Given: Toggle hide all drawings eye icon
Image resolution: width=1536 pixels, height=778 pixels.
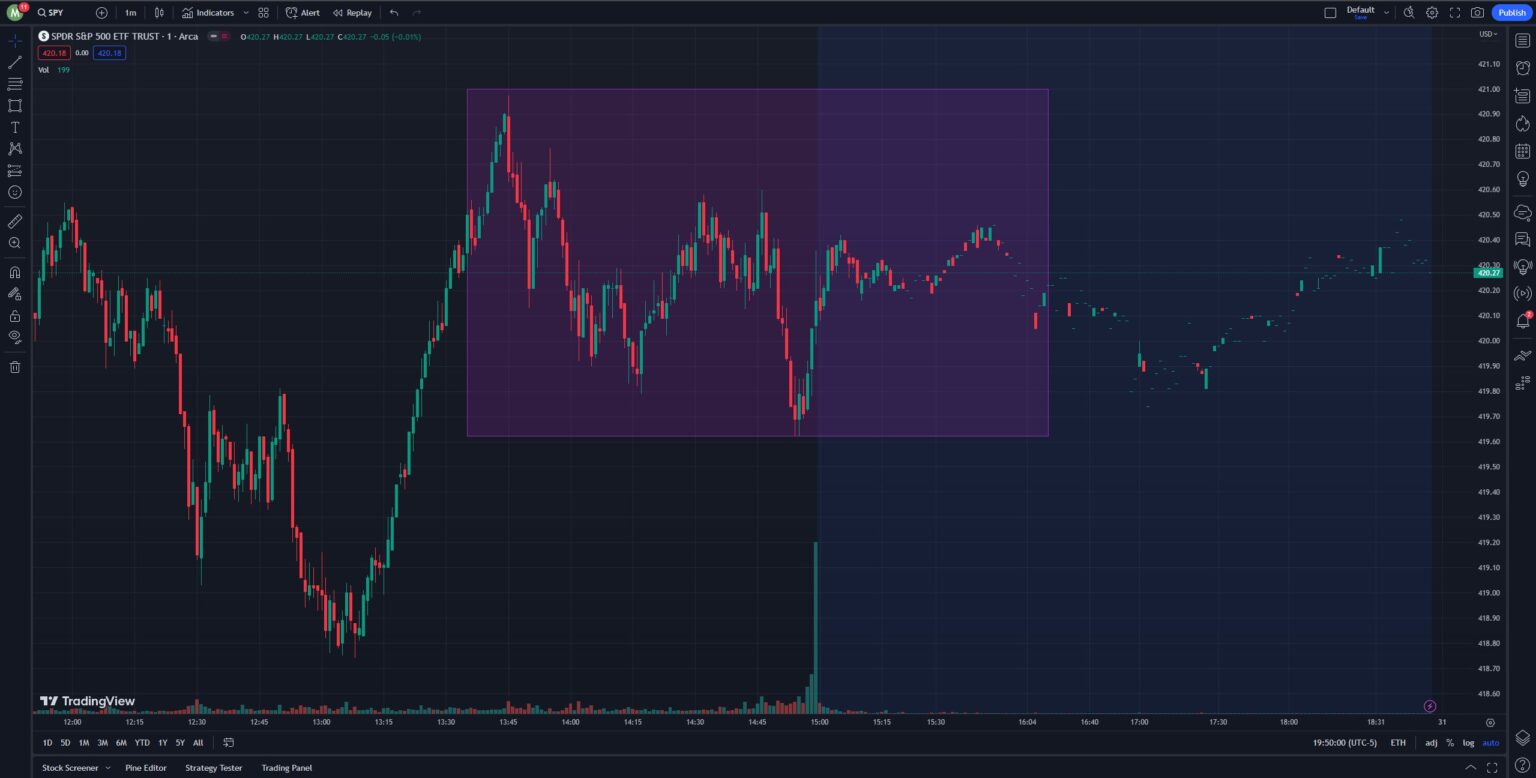Looking at the screenshot, I should [14, 338].
